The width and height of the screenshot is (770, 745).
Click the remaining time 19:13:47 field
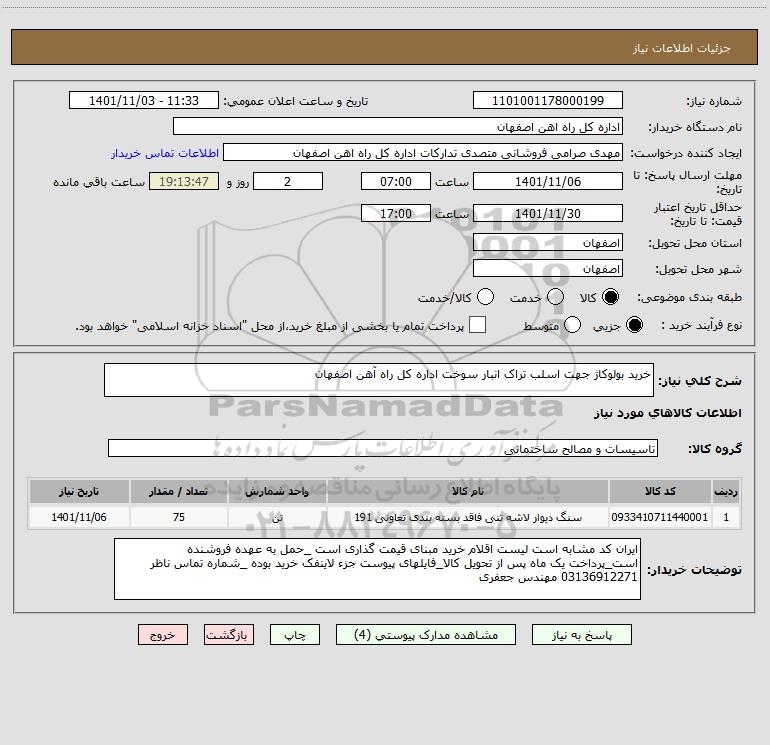pyautogui.click(x=184, y=181)
